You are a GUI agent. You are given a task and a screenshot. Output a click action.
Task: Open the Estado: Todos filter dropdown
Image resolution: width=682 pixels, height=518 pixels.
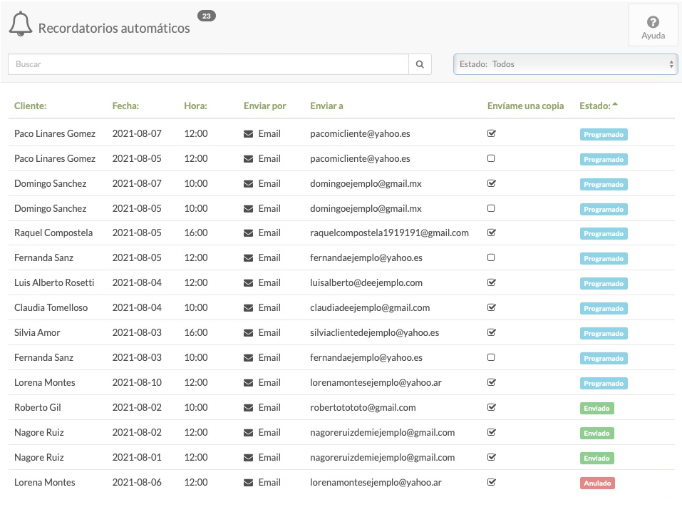point(565,64)
